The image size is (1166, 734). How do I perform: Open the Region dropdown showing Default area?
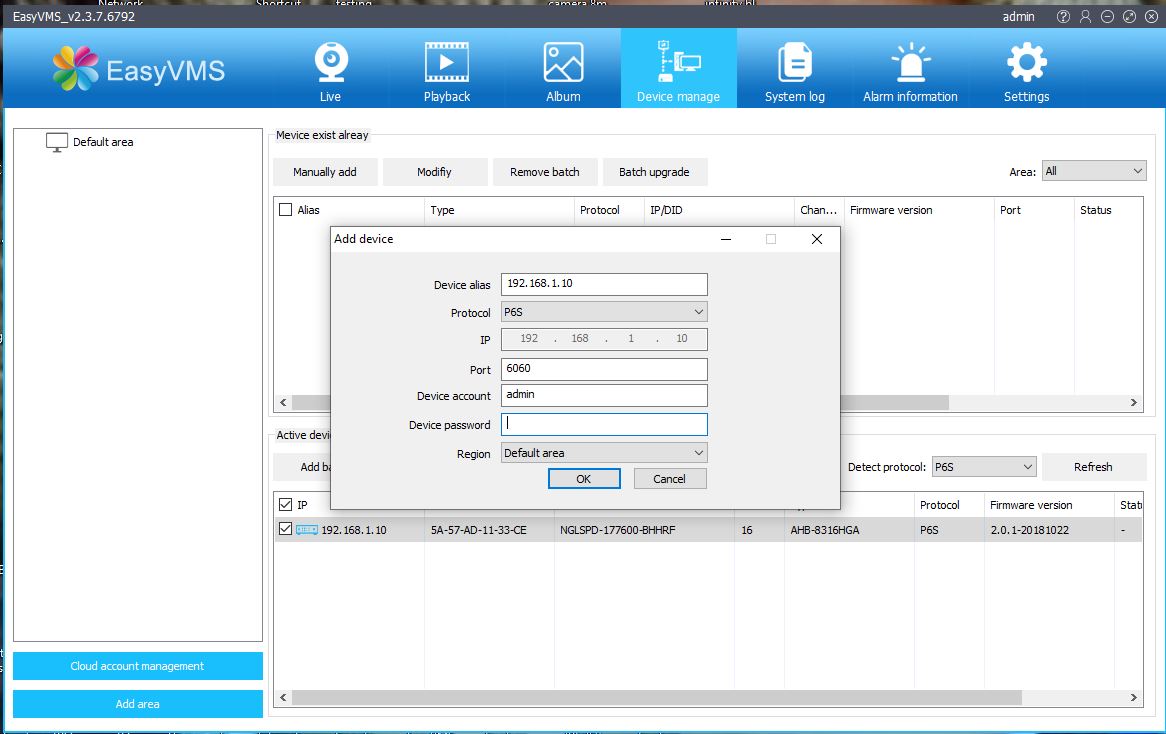point(604,453)
